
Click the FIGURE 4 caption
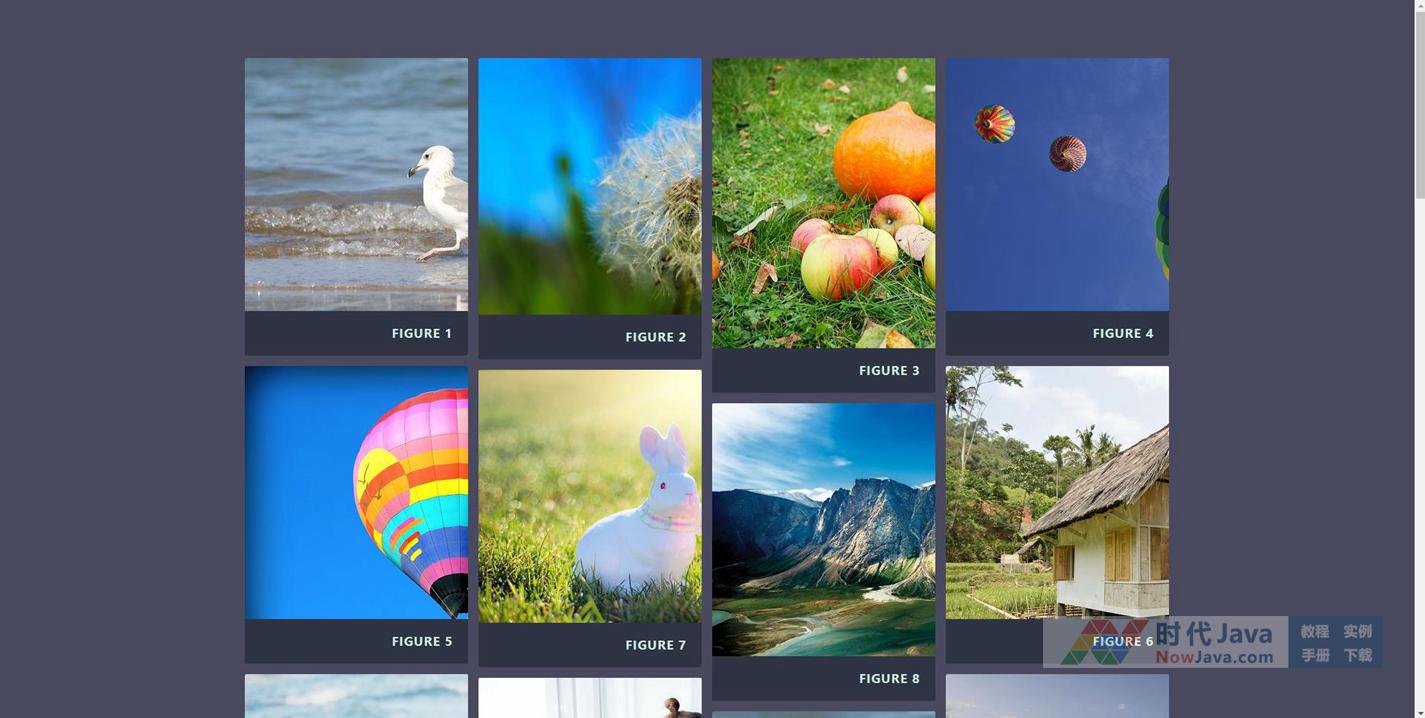(1123, 333)
